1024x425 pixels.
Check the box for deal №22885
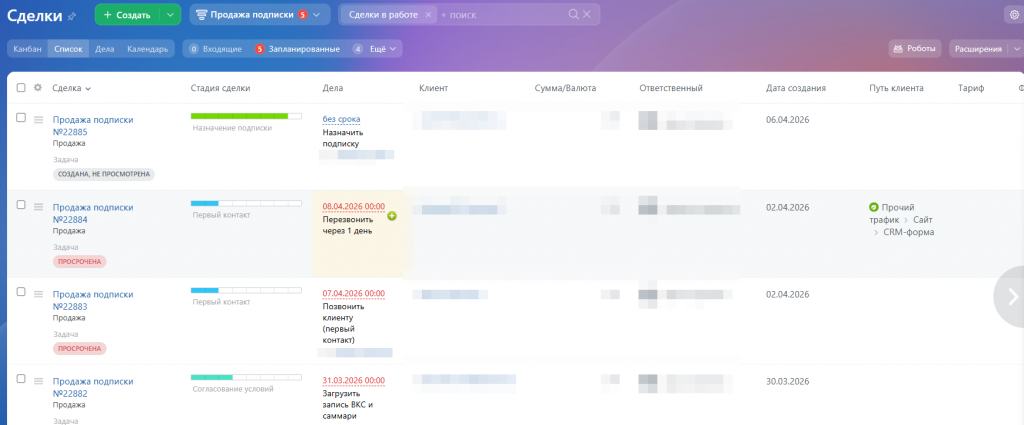21,118
